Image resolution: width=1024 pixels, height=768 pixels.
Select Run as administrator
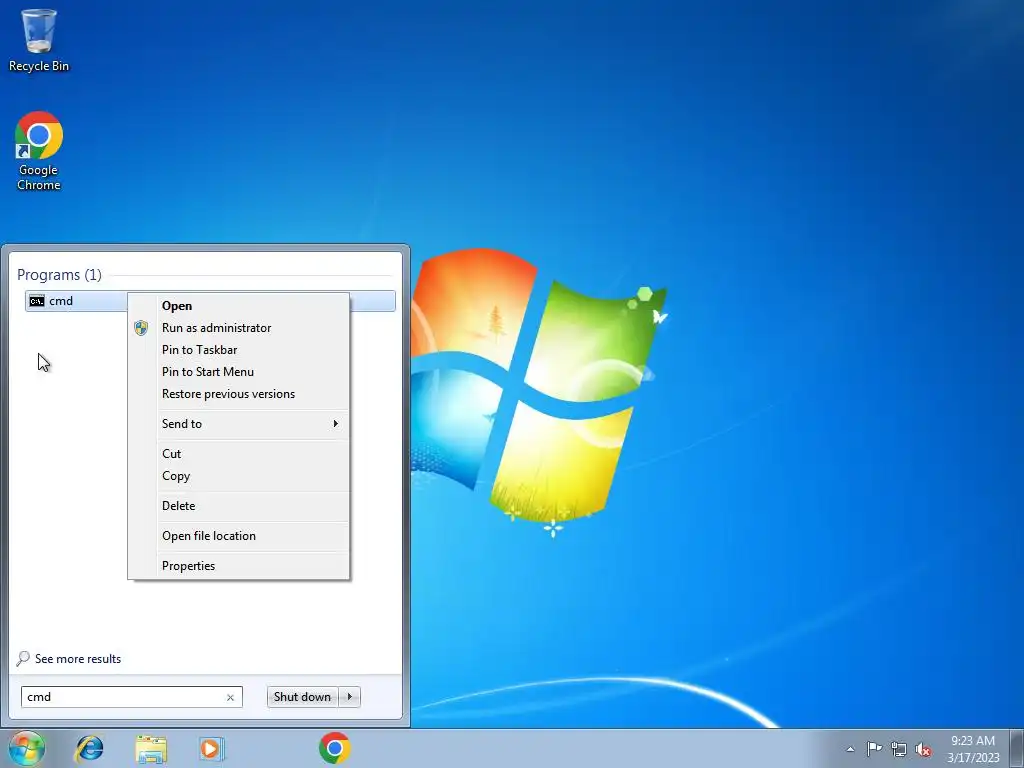tap(238, 328)
